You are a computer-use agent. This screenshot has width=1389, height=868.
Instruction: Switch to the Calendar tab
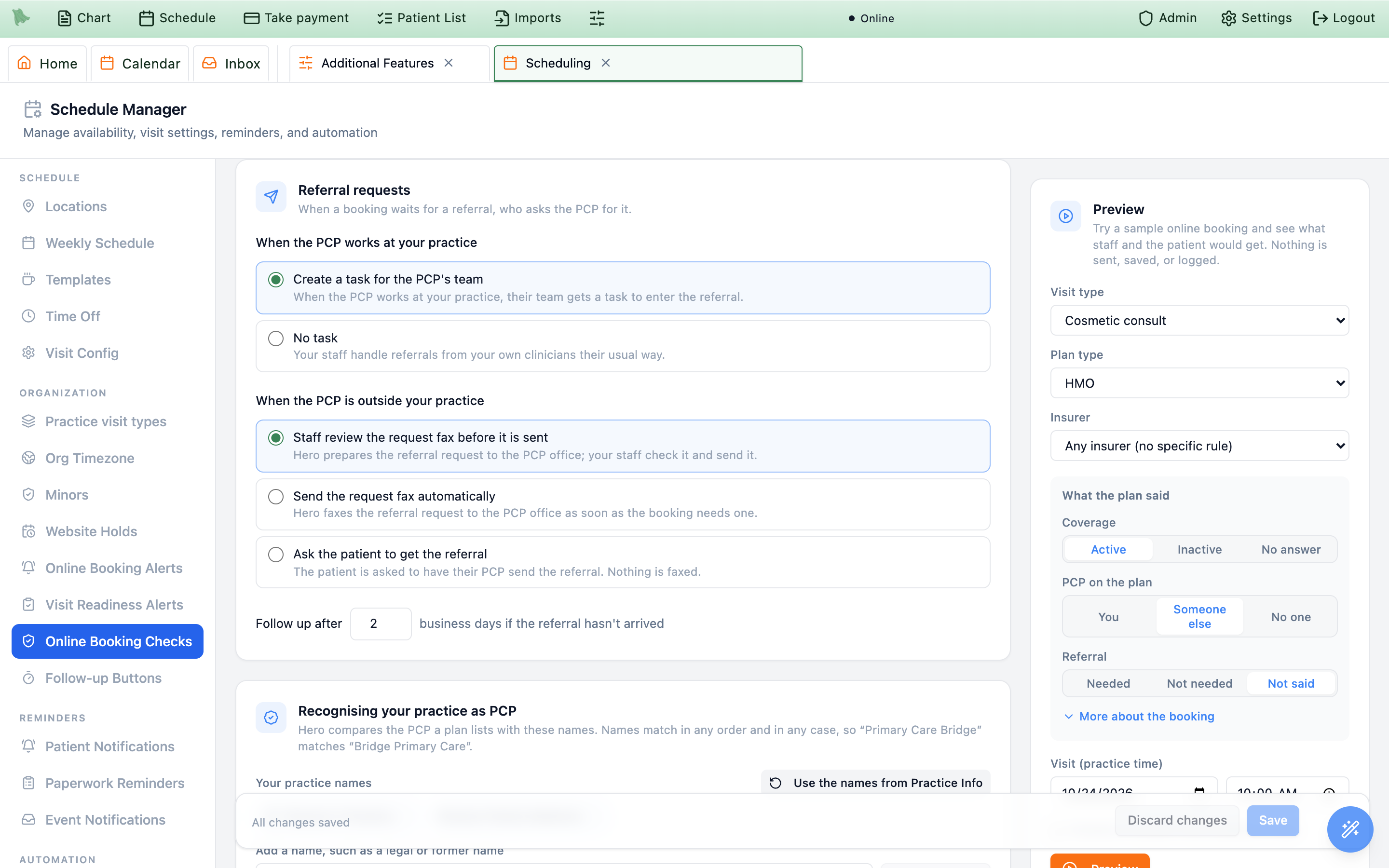click(140, 63)
